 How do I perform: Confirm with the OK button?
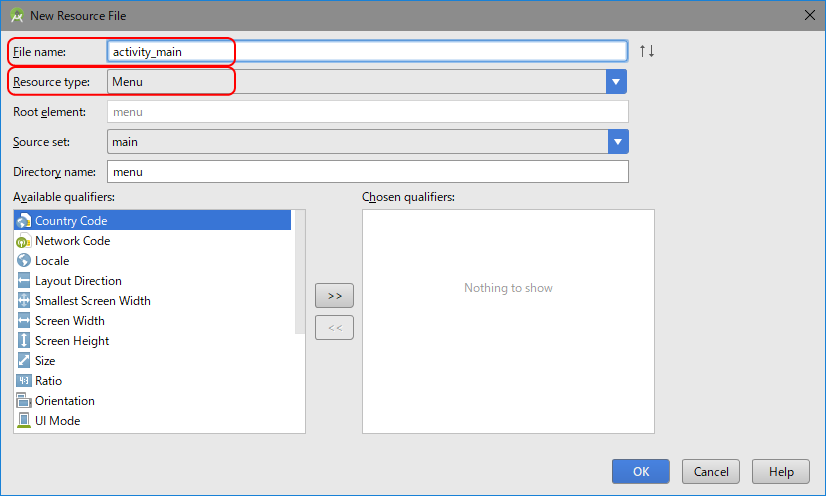click(x=641, y=471)
